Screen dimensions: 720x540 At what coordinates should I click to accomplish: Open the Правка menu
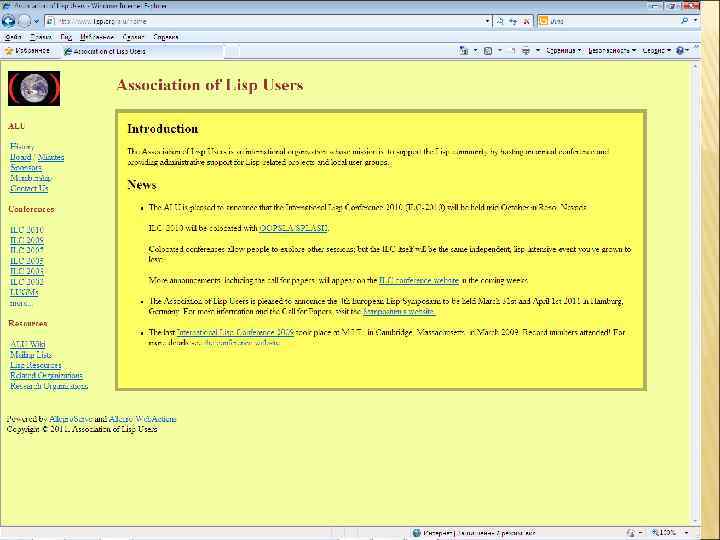(x=40, y=37)
